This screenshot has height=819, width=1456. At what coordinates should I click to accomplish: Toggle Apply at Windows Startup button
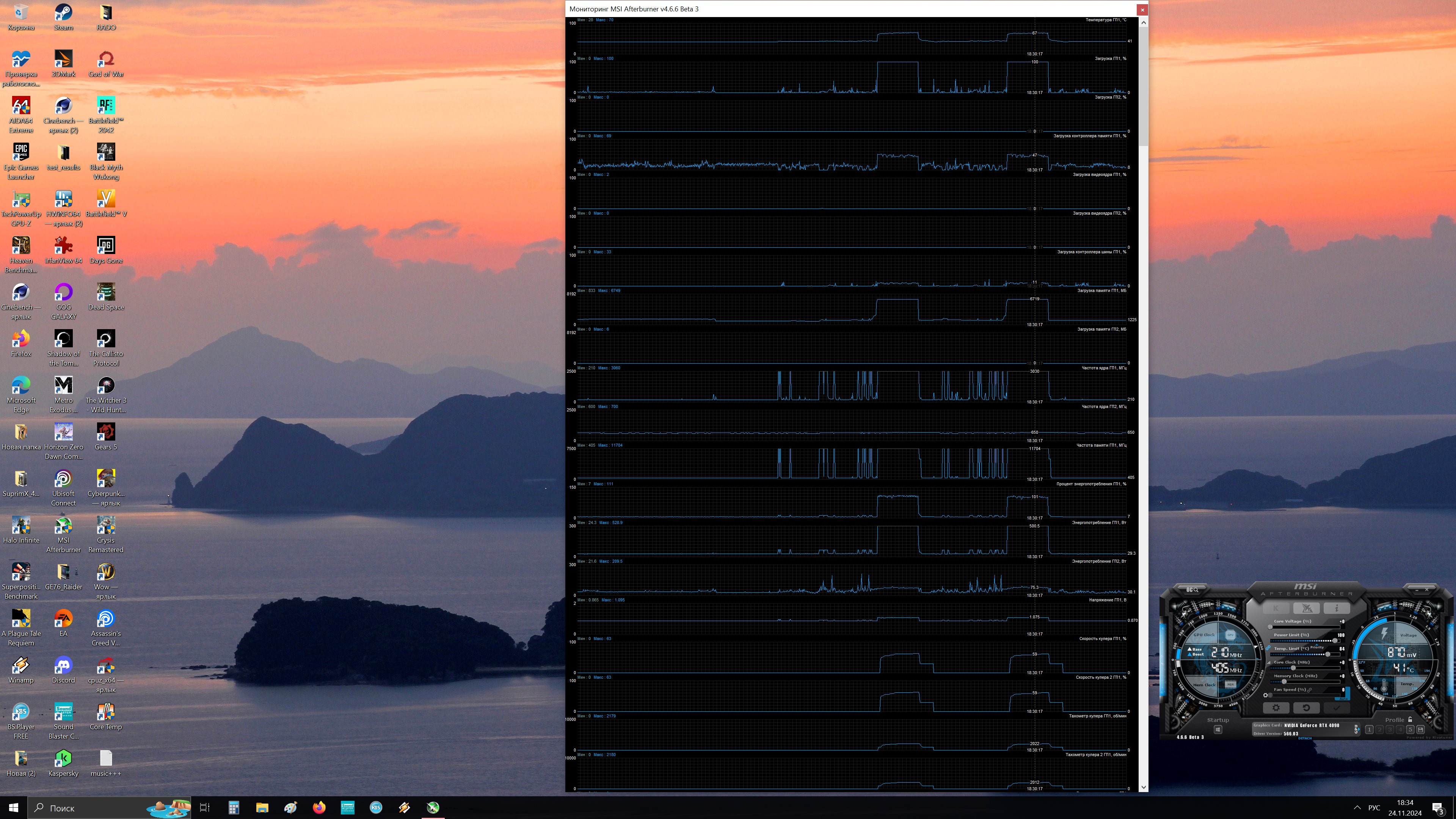click(1218, 730)
